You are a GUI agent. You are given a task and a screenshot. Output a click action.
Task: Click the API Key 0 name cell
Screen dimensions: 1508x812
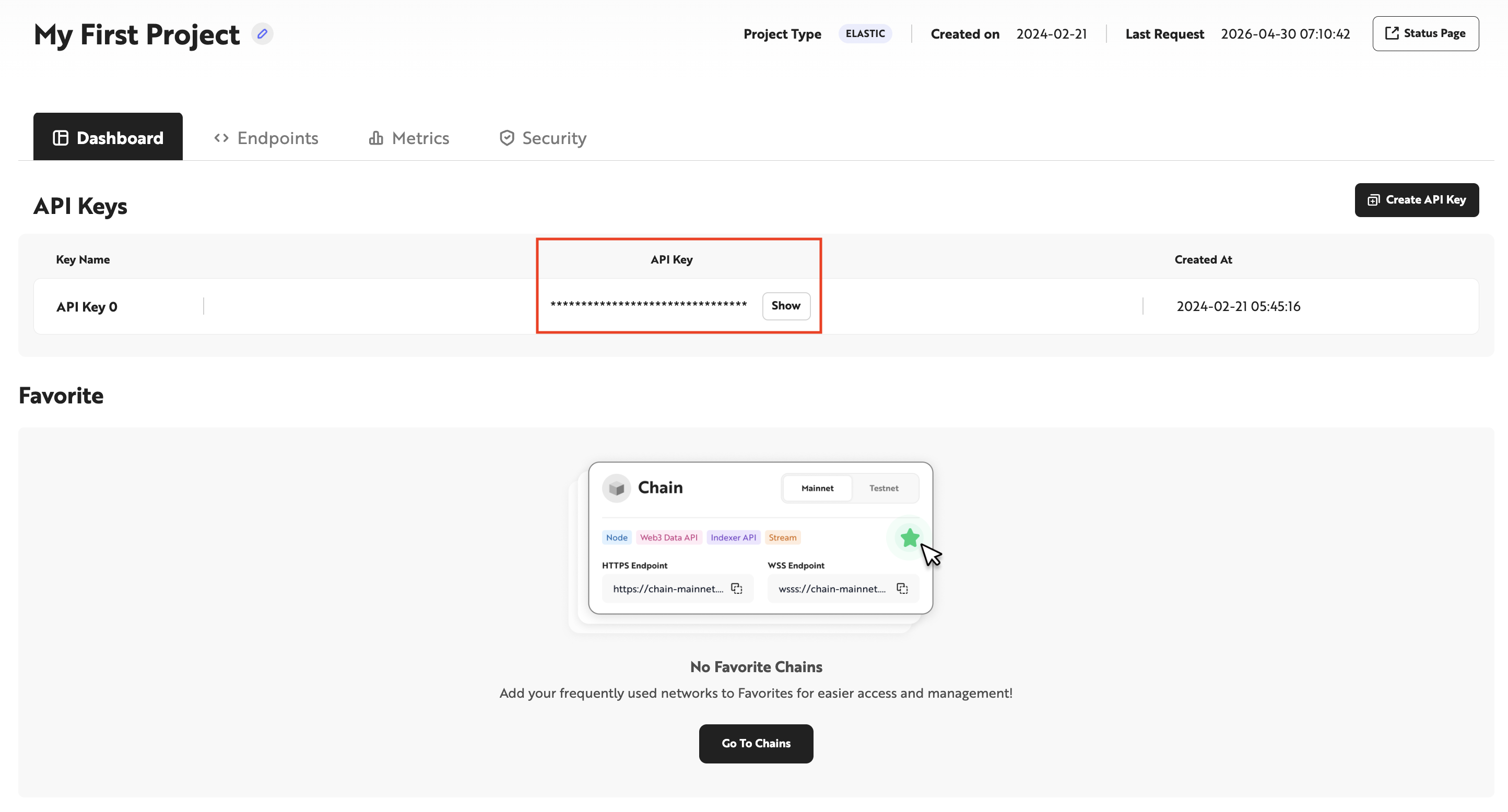click(87, 306)
